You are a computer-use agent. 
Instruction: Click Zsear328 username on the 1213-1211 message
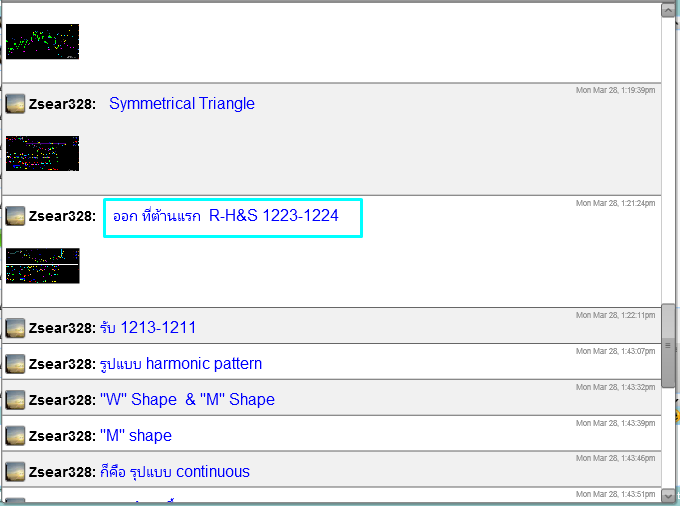click(x=62, y=328)
